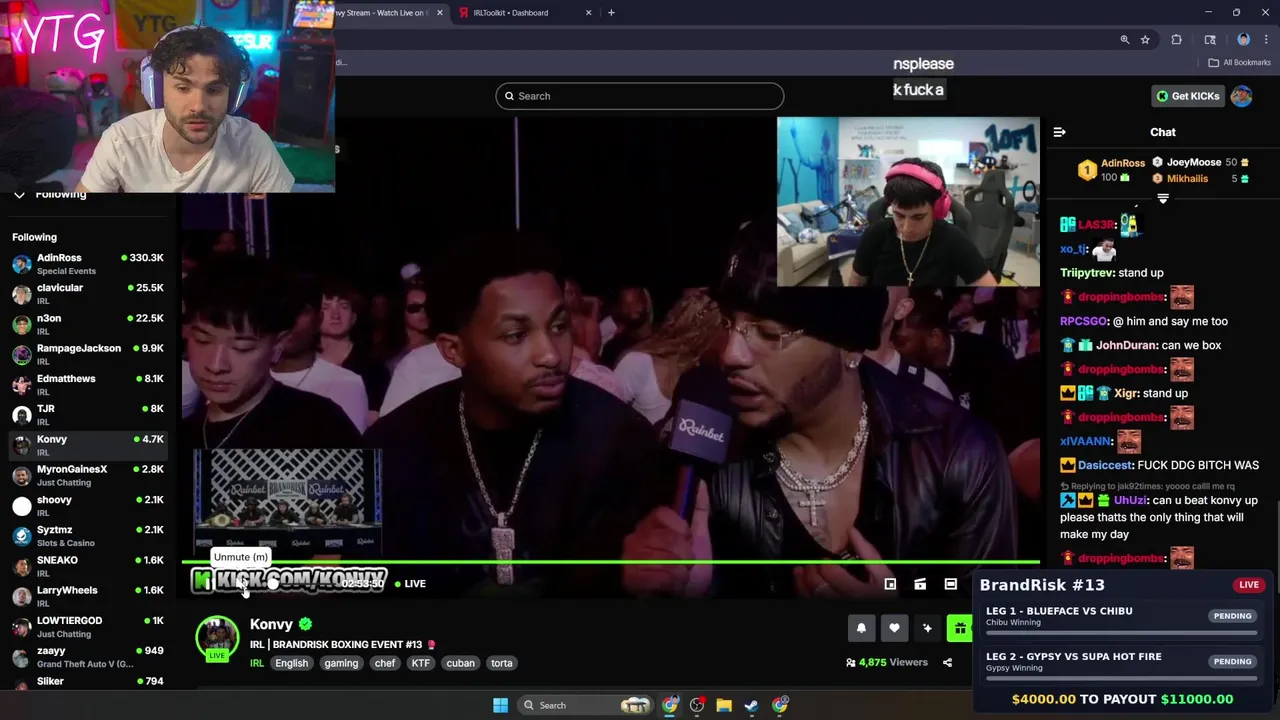Click the torta tag

click(x=502, y=663)
